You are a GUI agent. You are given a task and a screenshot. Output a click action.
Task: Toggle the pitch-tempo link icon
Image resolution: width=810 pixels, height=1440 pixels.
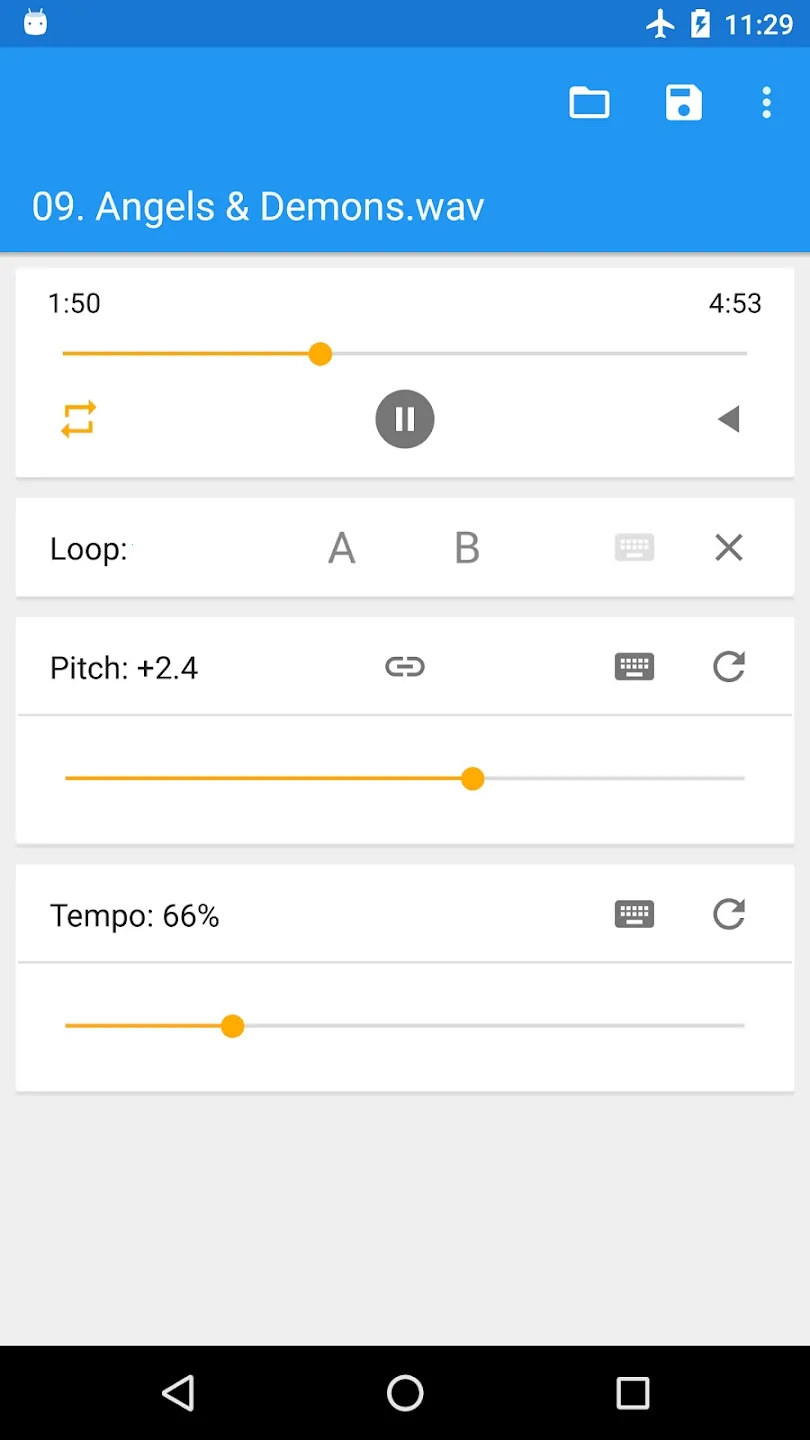(405, 667)
